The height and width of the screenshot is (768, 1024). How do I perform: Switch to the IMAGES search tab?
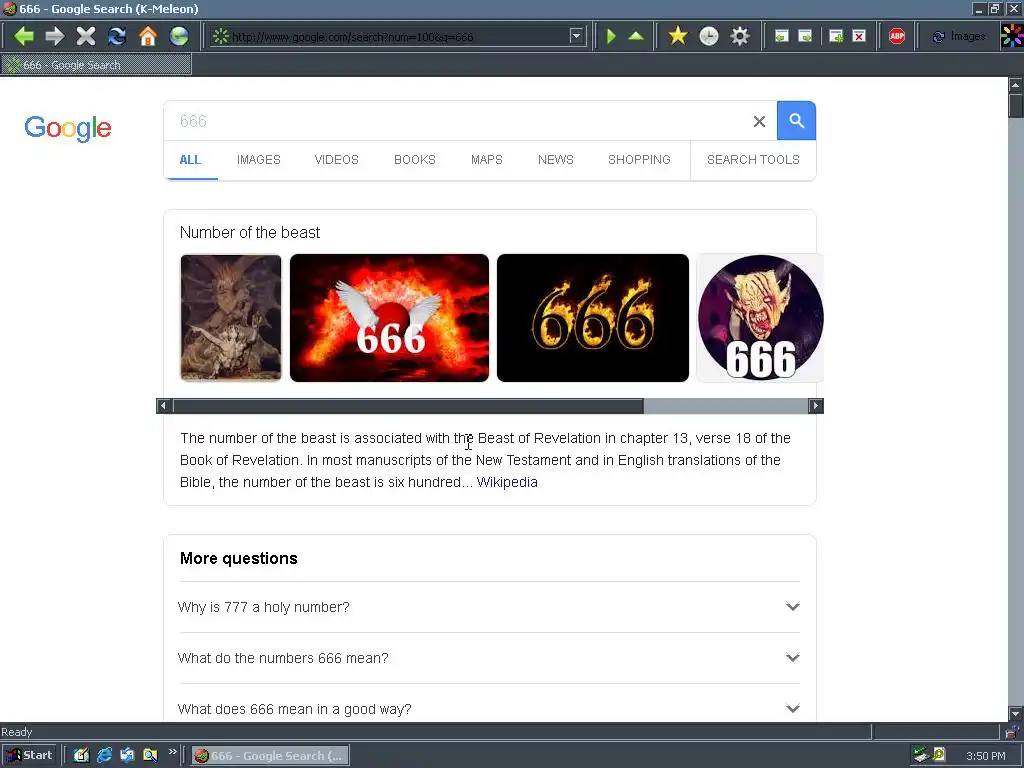pyautogui.click(x=259, y=160)
